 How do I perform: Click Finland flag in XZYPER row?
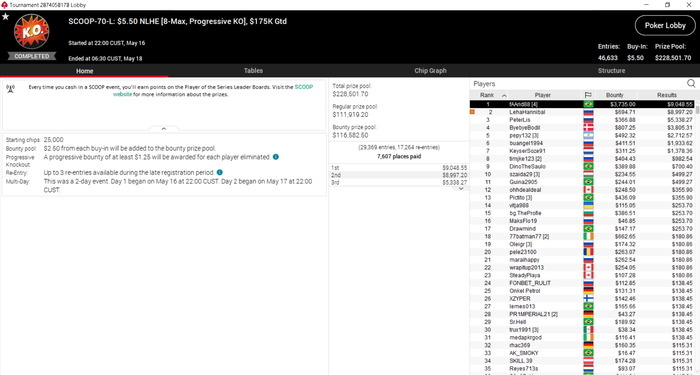point(588,299)
